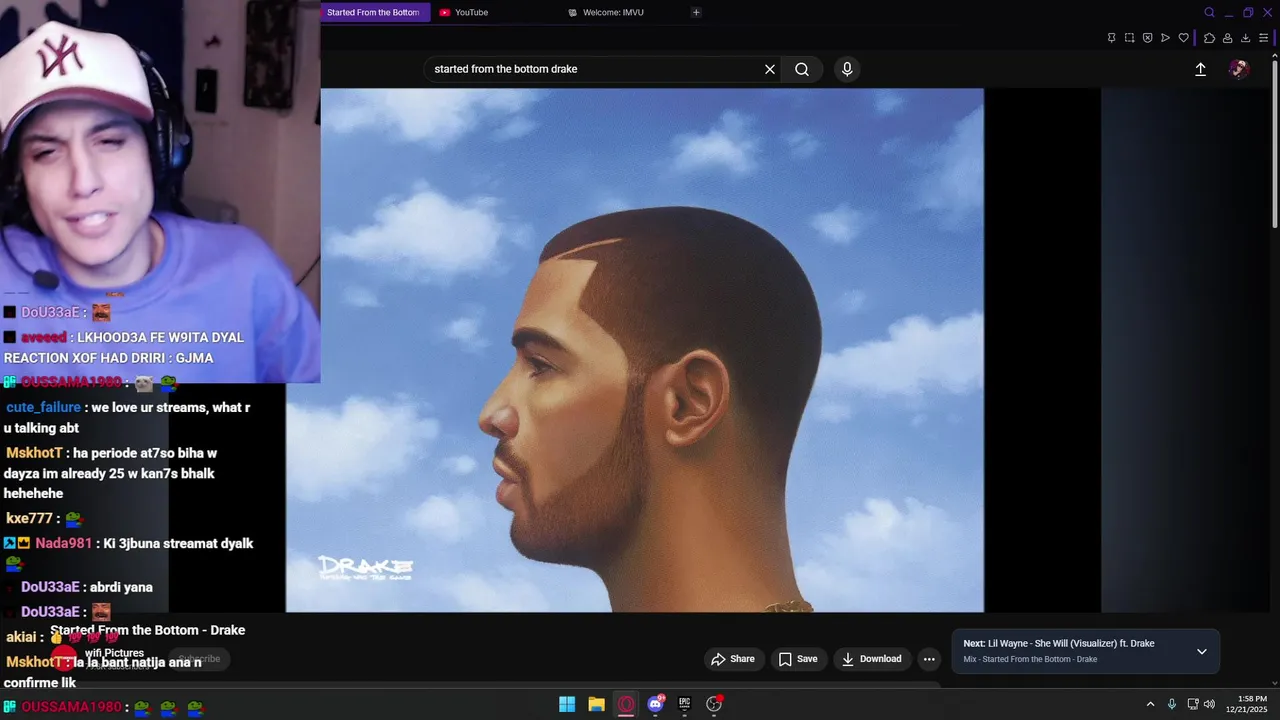
Task: Bookmark page with the heart icon
Action: (1183, 38)
